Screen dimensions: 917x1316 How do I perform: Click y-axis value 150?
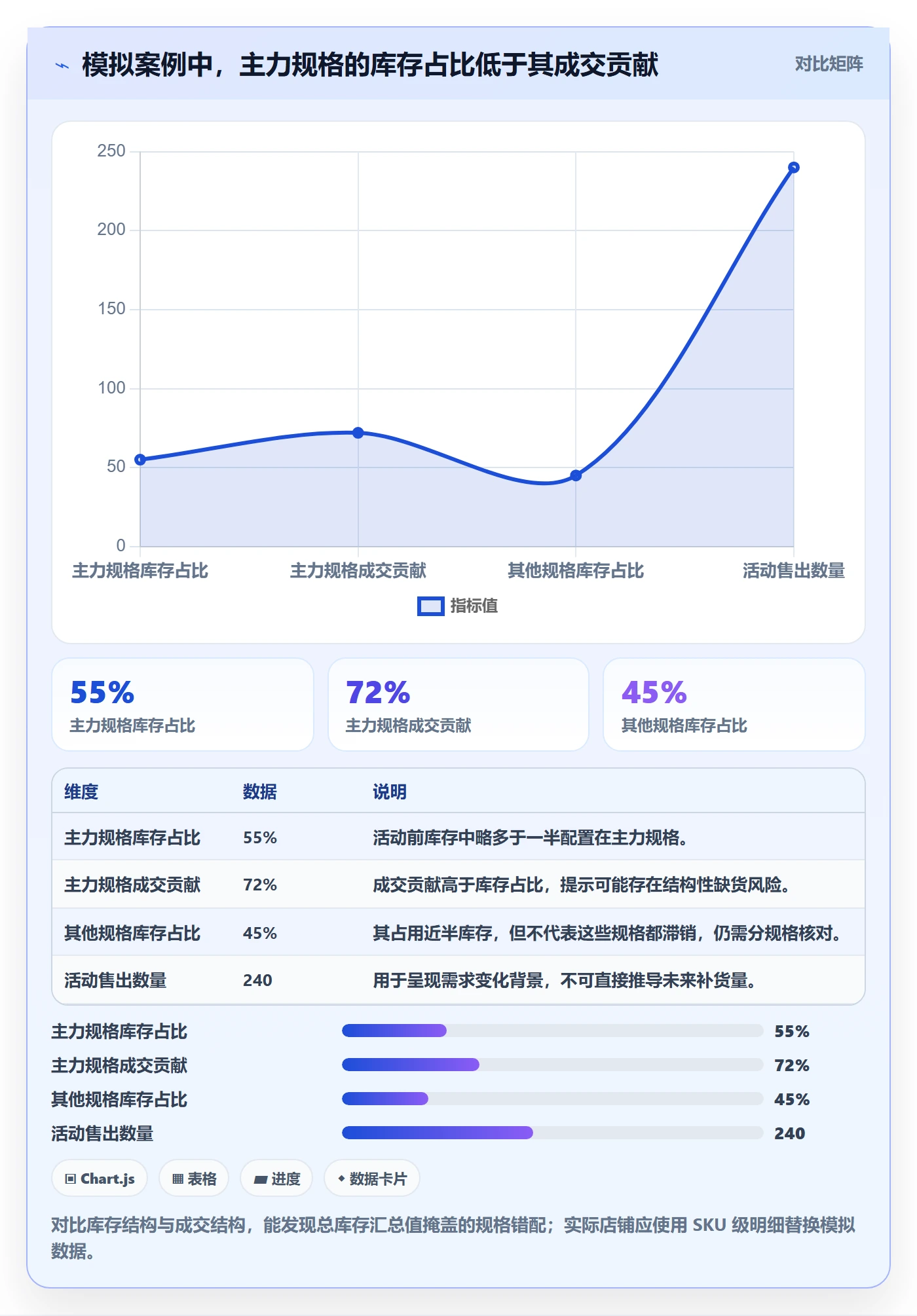click(111, 309)
